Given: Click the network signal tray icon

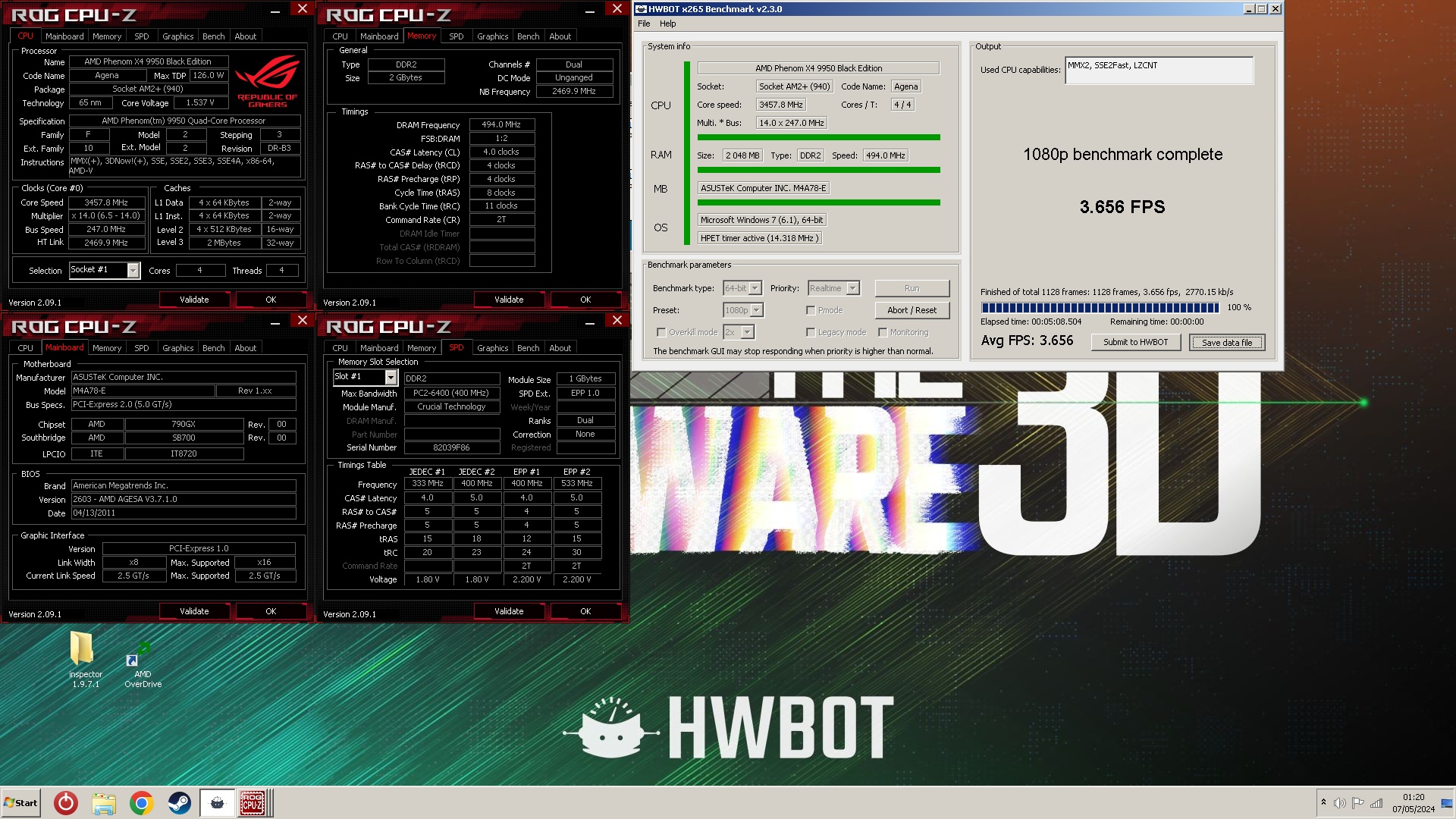Looking at the screenshot, I should click(x=1376, y=803).
